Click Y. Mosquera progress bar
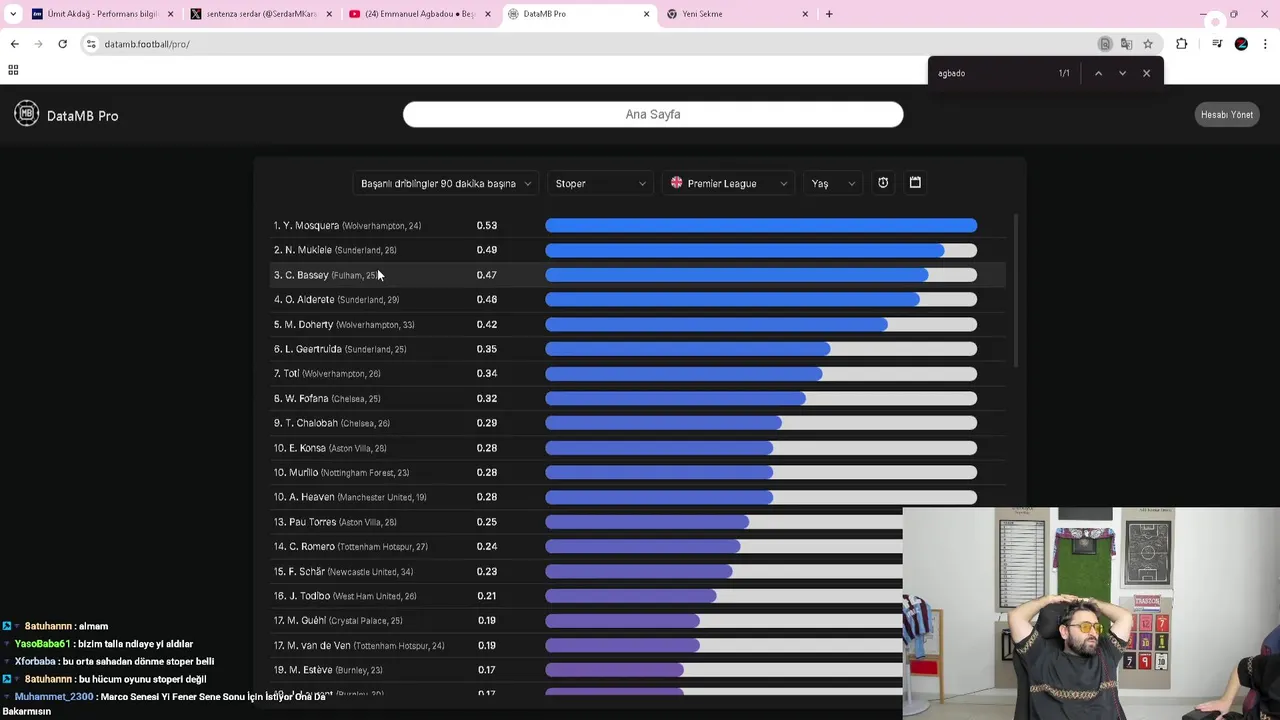 click(x=761, y=225)
